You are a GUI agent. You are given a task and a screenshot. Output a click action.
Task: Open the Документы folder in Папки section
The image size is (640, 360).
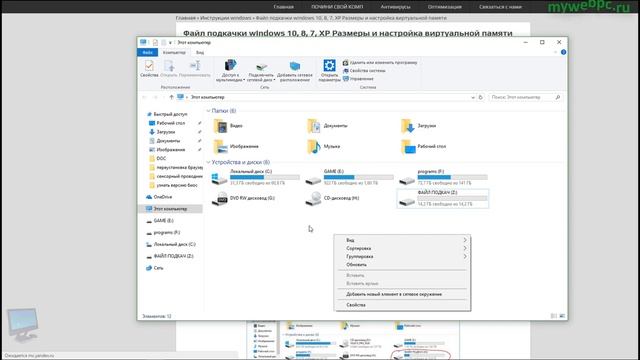327,126
